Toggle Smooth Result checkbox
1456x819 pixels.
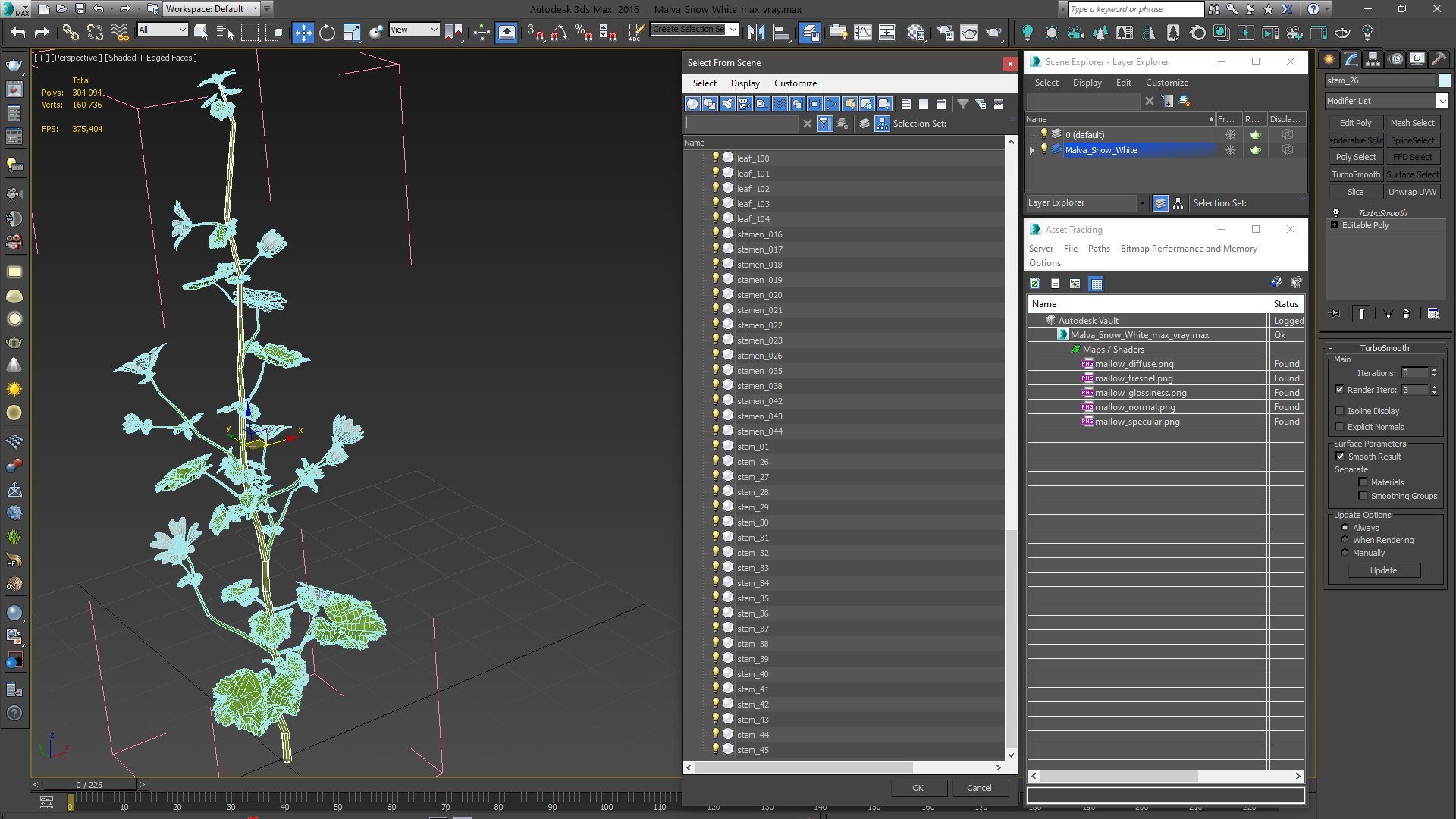[x=1340, y=457]
